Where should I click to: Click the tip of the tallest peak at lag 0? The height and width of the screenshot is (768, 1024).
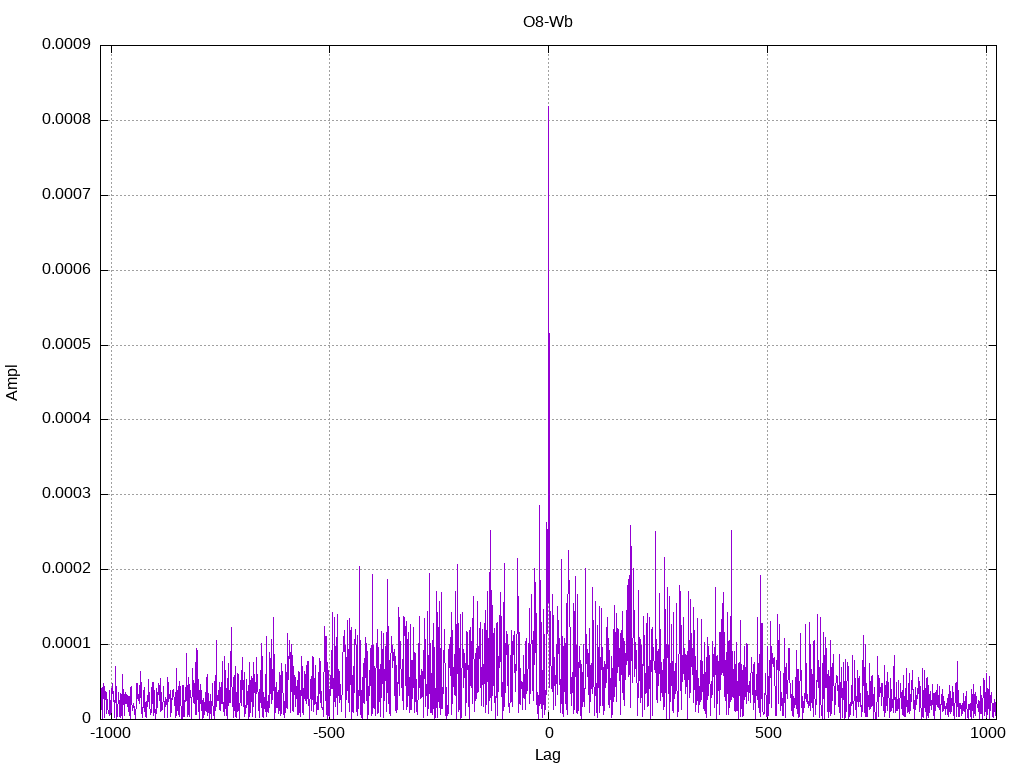coord(548,108)
